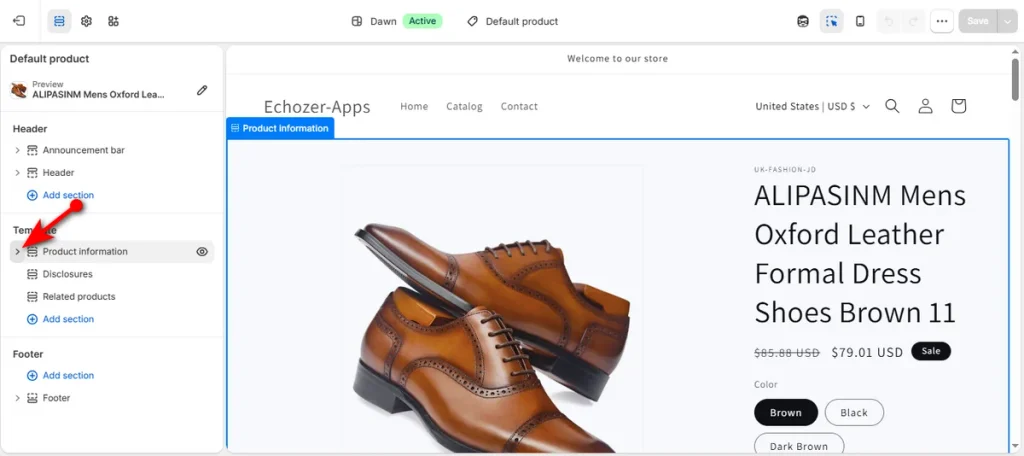Open the Save button dropdown arrow
Screen dimensions: 1024x456
pyautogui.click(x=1006, y=21)
